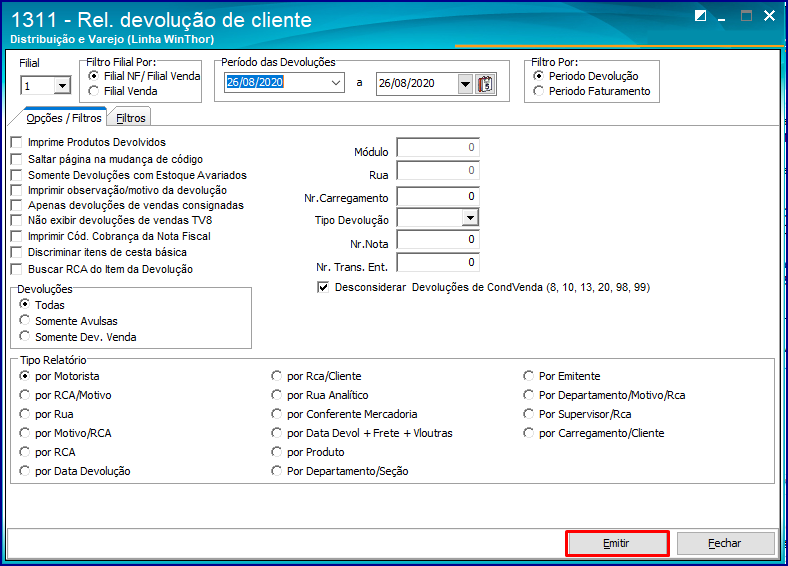
Task: Toggle Discriminar itens de cesta básica
Action: (17, 252)
